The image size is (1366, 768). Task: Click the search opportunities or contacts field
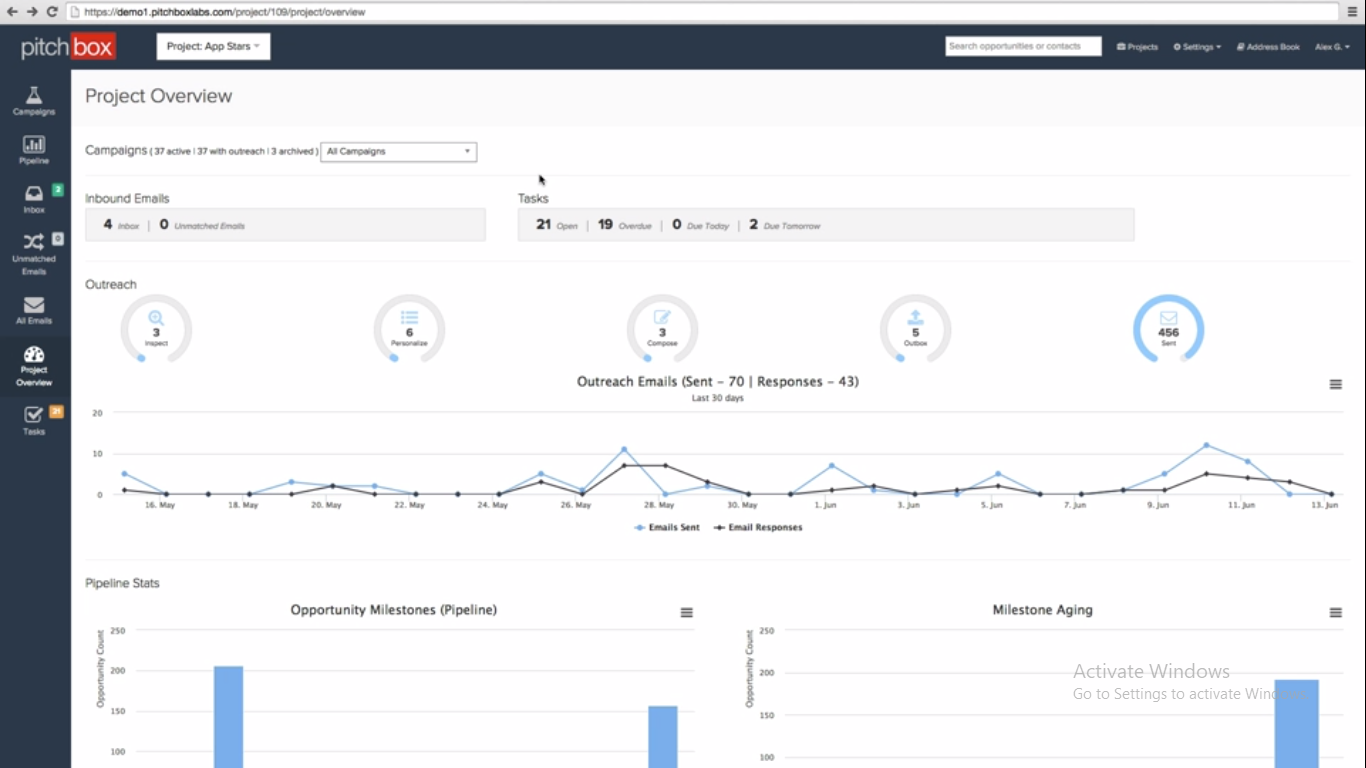(x=1023, y=46)
